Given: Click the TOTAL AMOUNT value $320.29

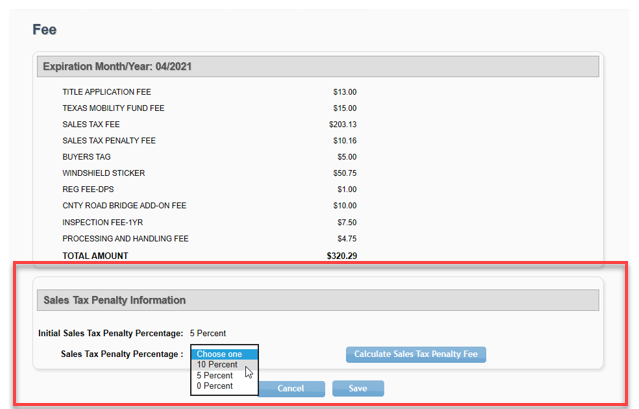Looking at the screenshot, I should (x=342, y=256).
